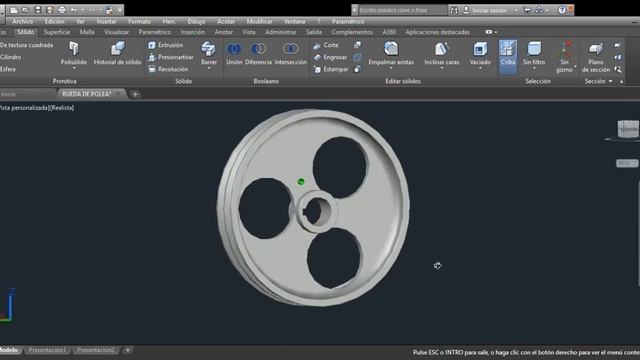
Task: Click the Esfera primitive option
Action: (x=8, y=69)
